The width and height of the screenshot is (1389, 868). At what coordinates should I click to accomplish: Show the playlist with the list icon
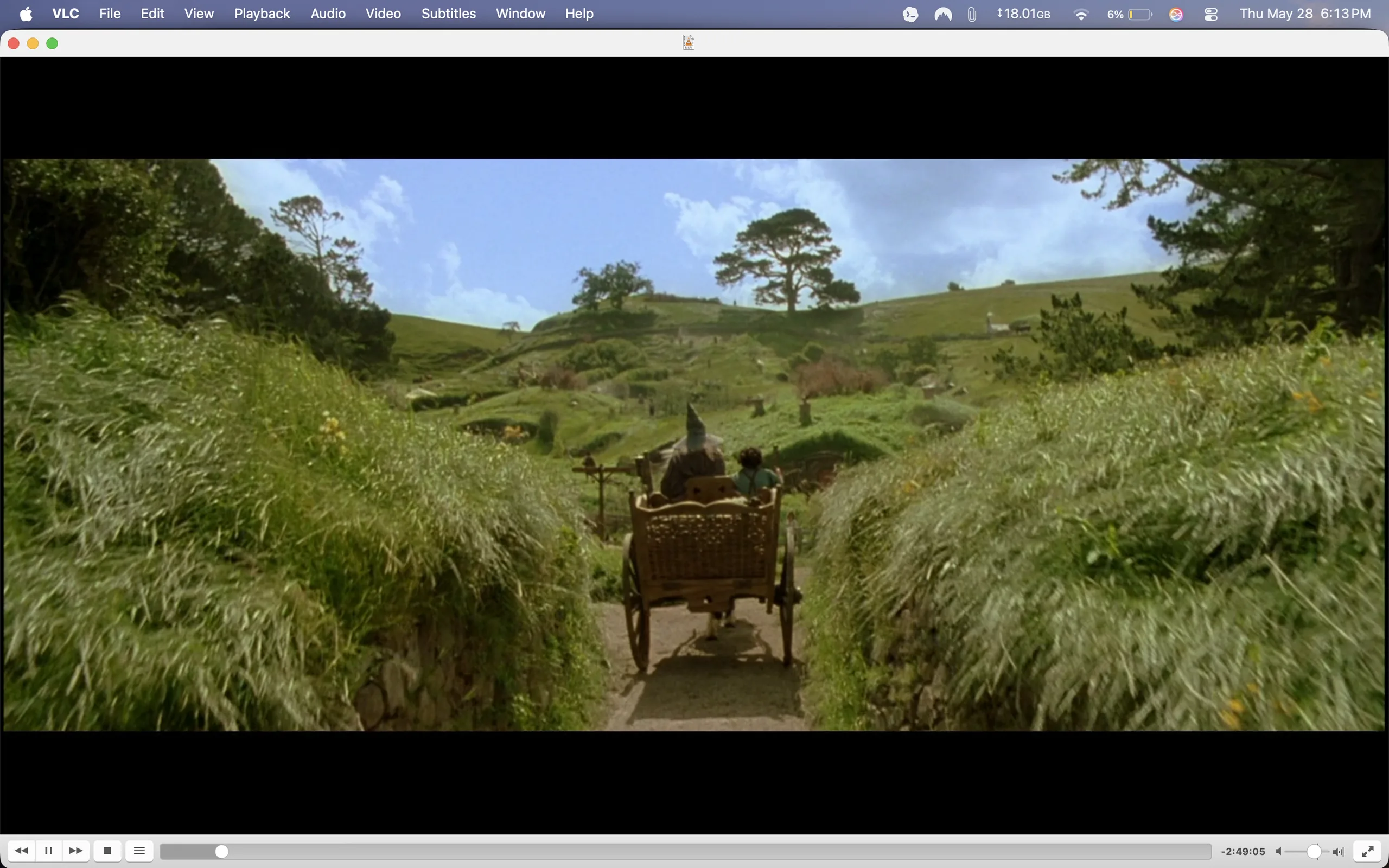click(139, 851)
